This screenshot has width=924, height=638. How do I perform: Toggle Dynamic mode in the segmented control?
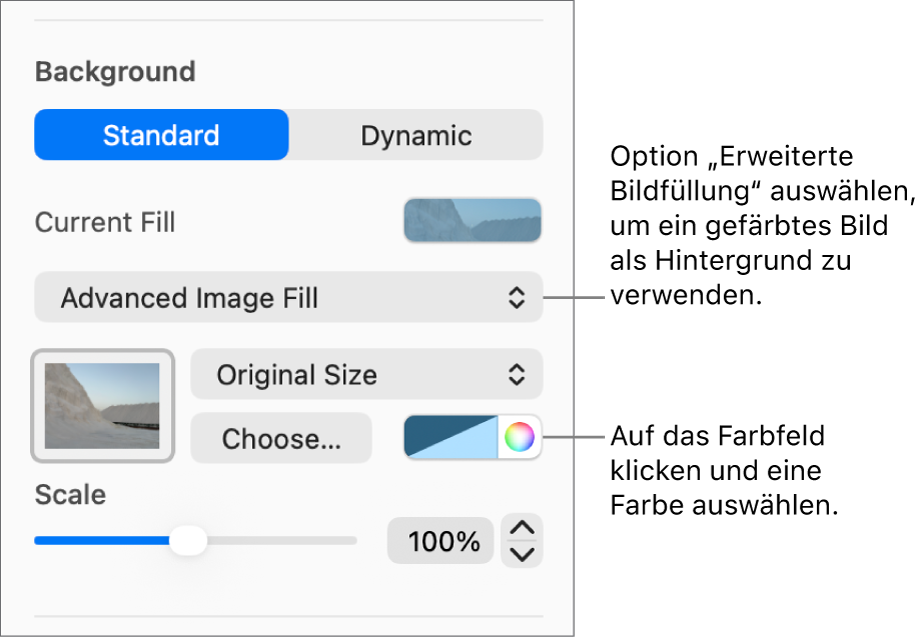[x=416, y=135]
